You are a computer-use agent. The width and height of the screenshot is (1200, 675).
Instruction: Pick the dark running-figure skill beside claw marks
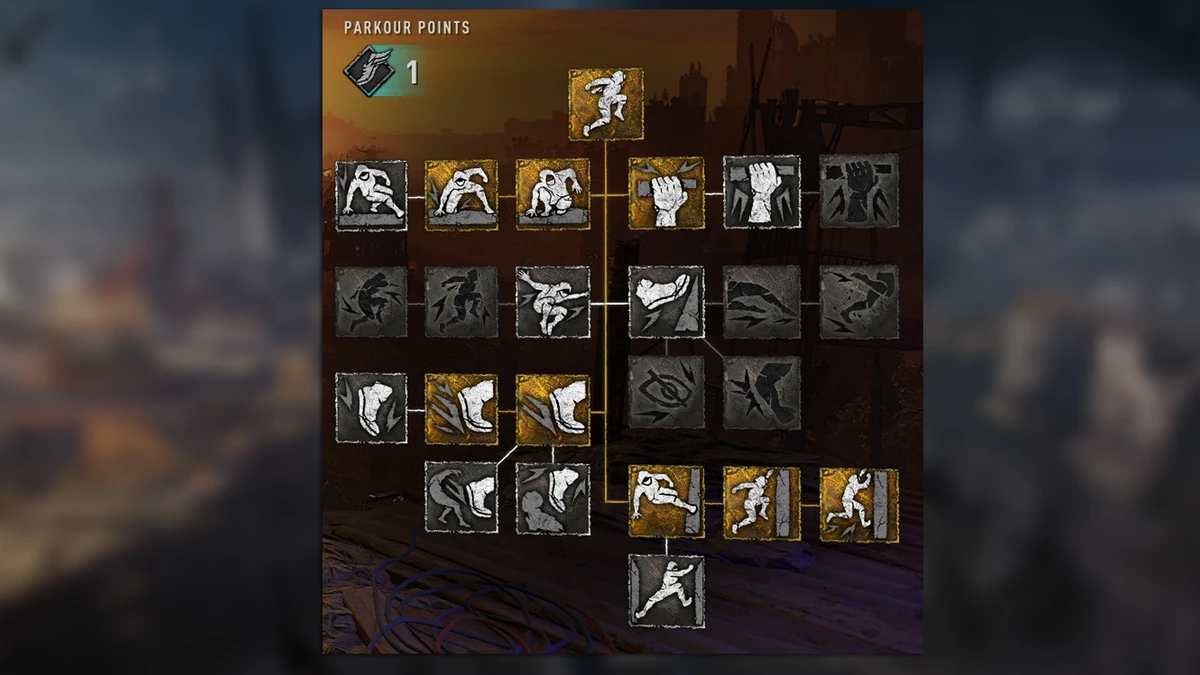859,301
